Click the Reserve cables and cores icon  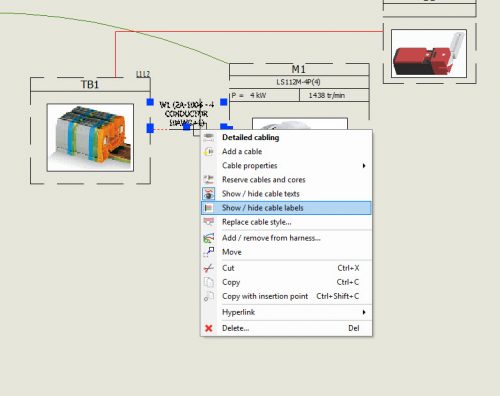tap(209, 180)
